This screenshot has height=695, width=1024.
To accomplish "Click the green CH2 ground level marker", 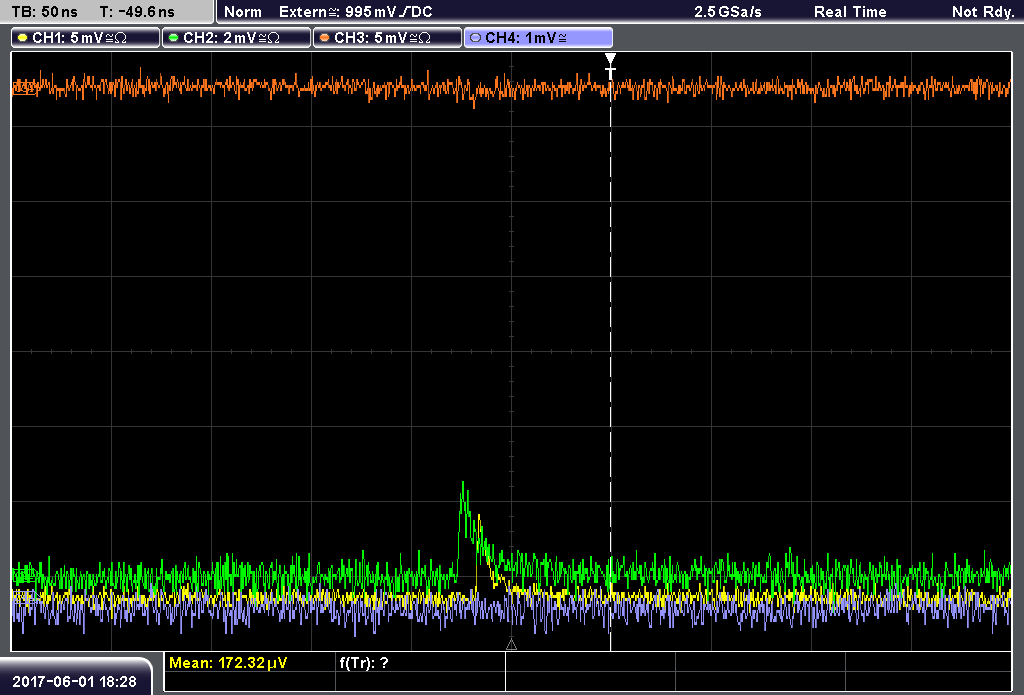I will [25, 576].
